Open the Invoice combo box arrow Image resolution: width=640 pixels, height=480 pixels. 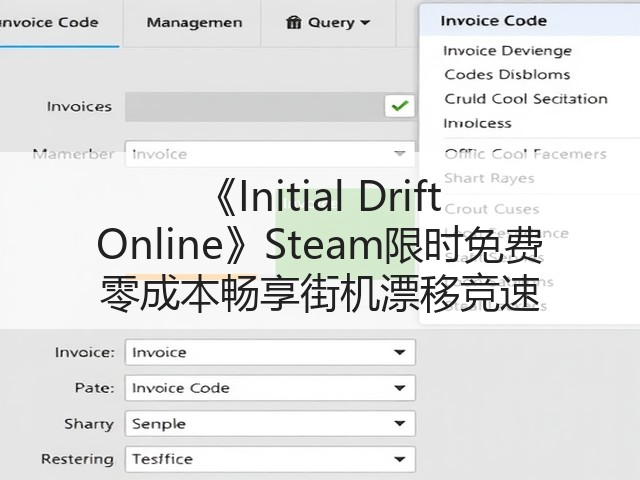400,352
